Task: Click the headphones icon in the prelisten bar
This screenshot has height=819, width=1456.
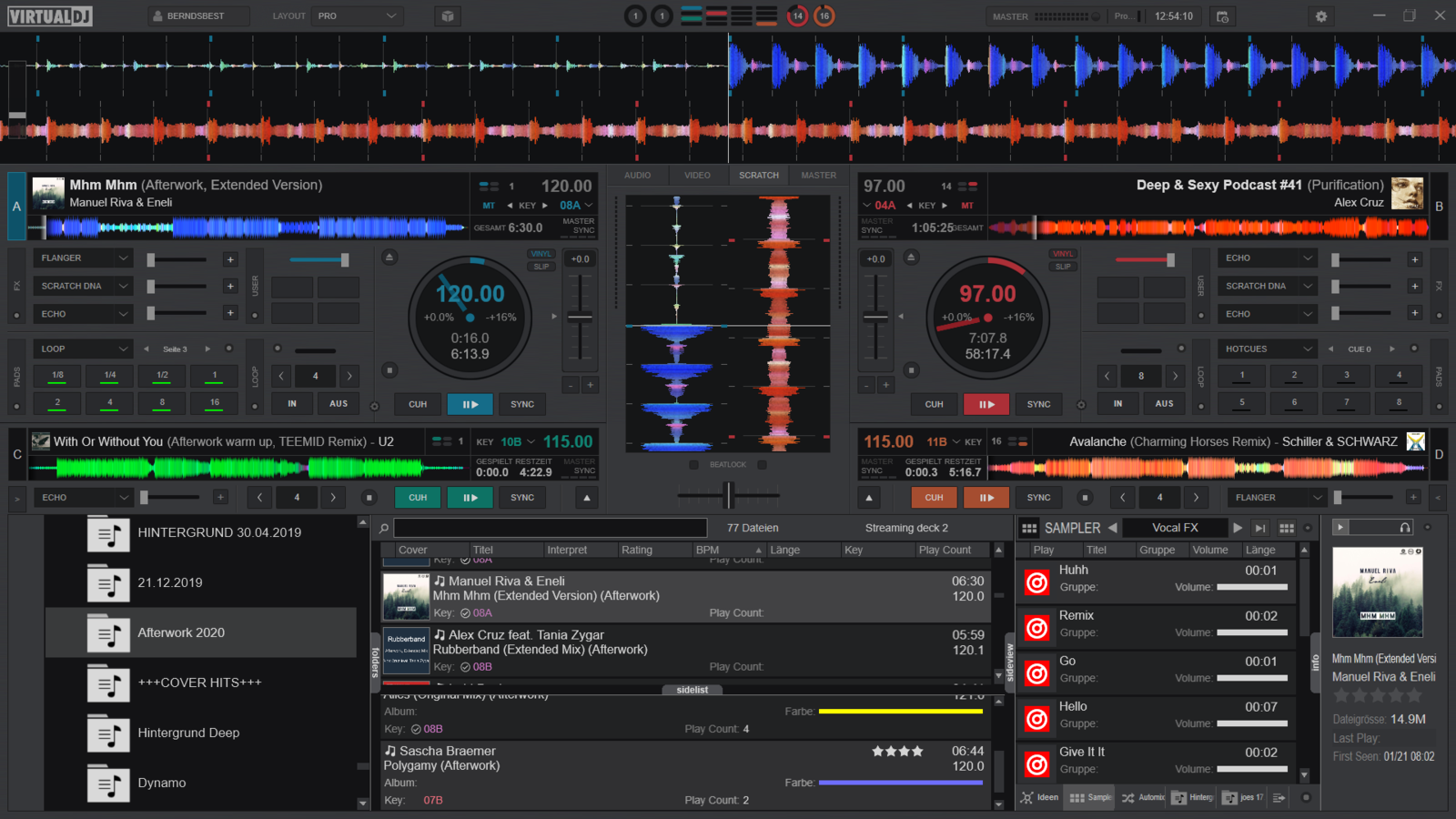Action: pos(1405,528)
